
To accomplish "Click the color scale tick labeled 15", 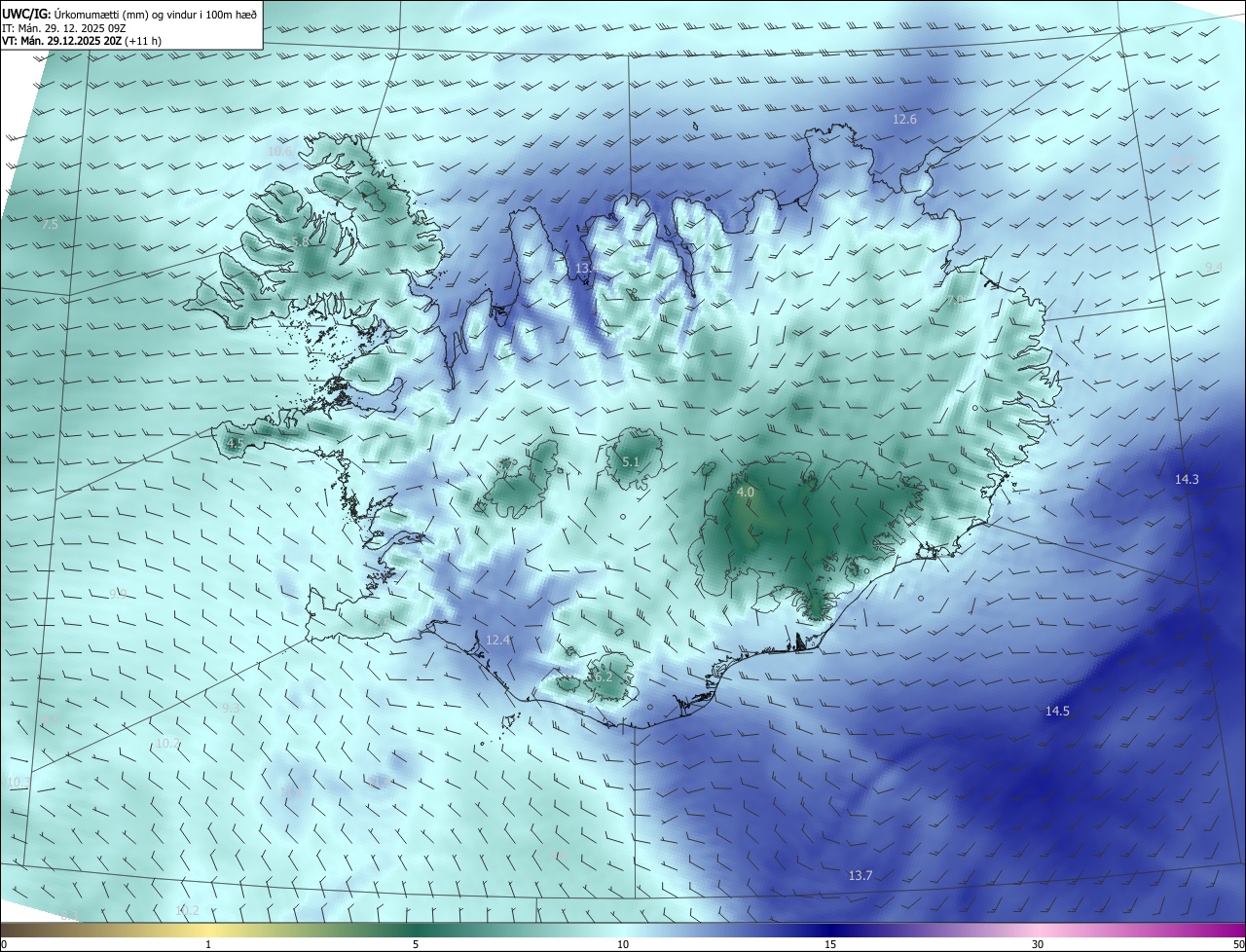I will [830, 944].
